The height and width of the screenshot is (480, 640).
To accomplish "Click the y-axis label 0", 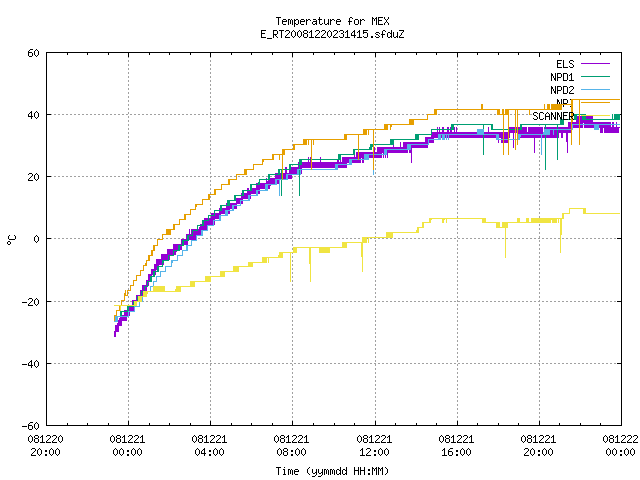I will pyautogui.click(x=37, y=239).
